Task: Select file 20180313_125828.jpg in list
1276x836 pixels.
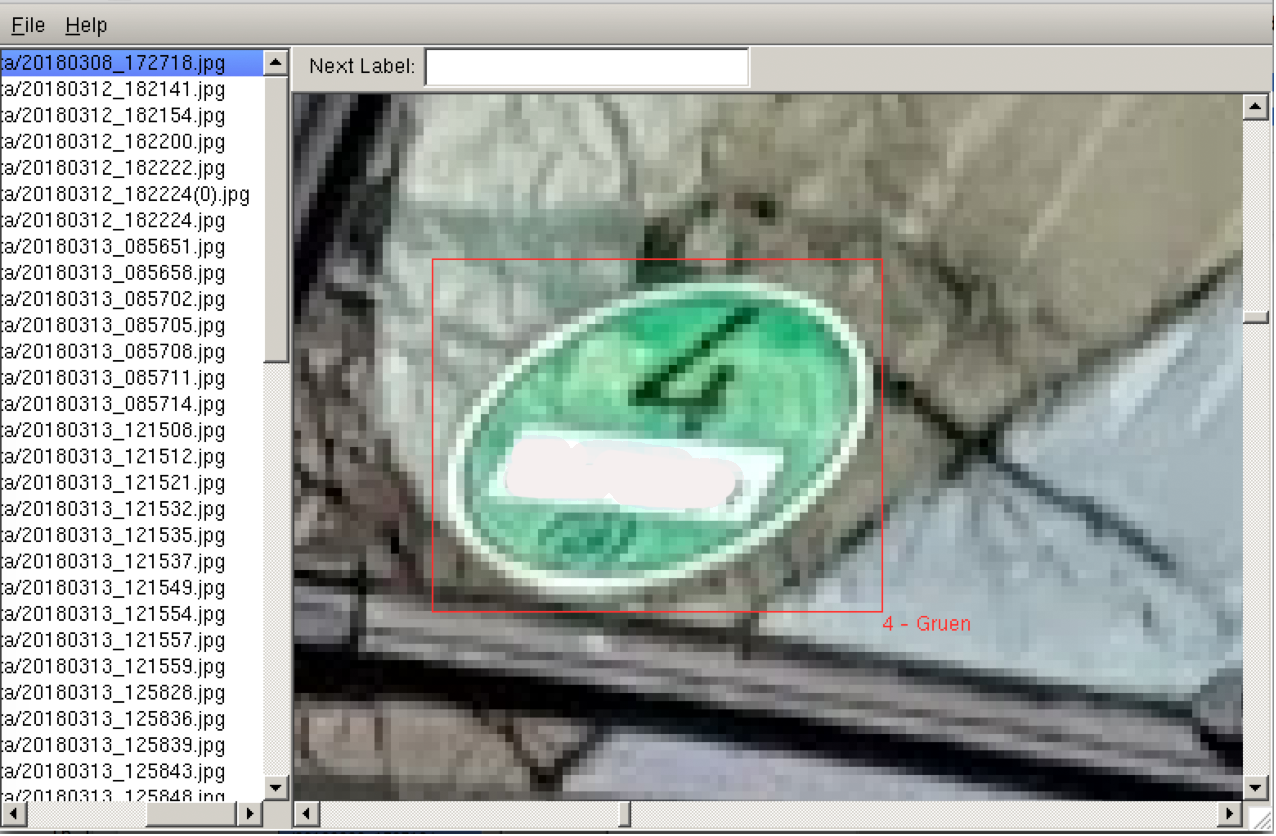Action: [113, 693]
